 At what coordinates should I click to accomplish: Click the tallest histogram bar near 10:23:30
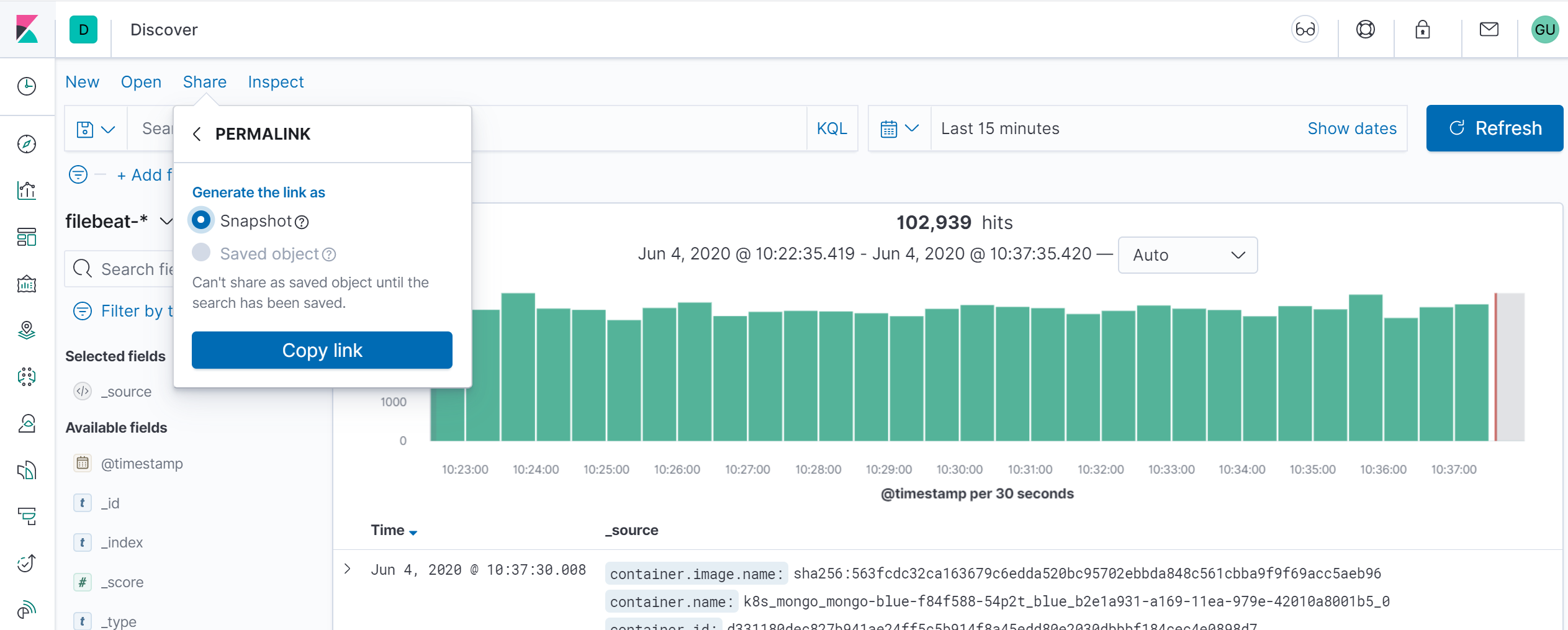[518, 367]
